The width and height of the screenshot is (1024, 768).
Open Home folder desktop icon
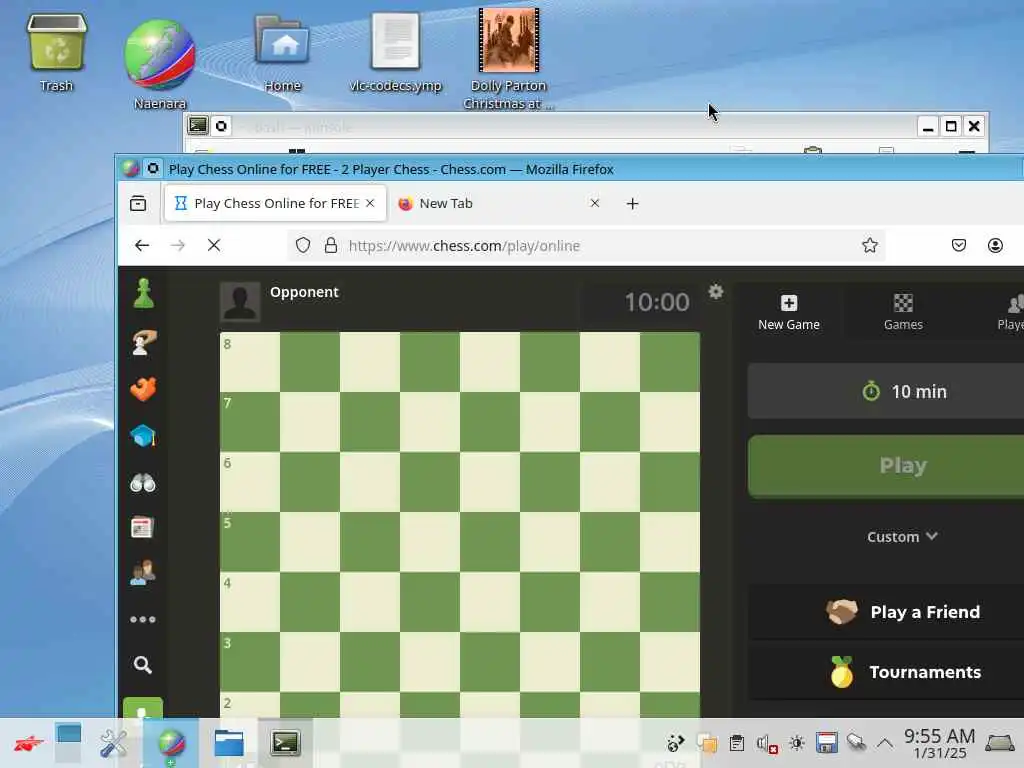click(x=282, y=52)
